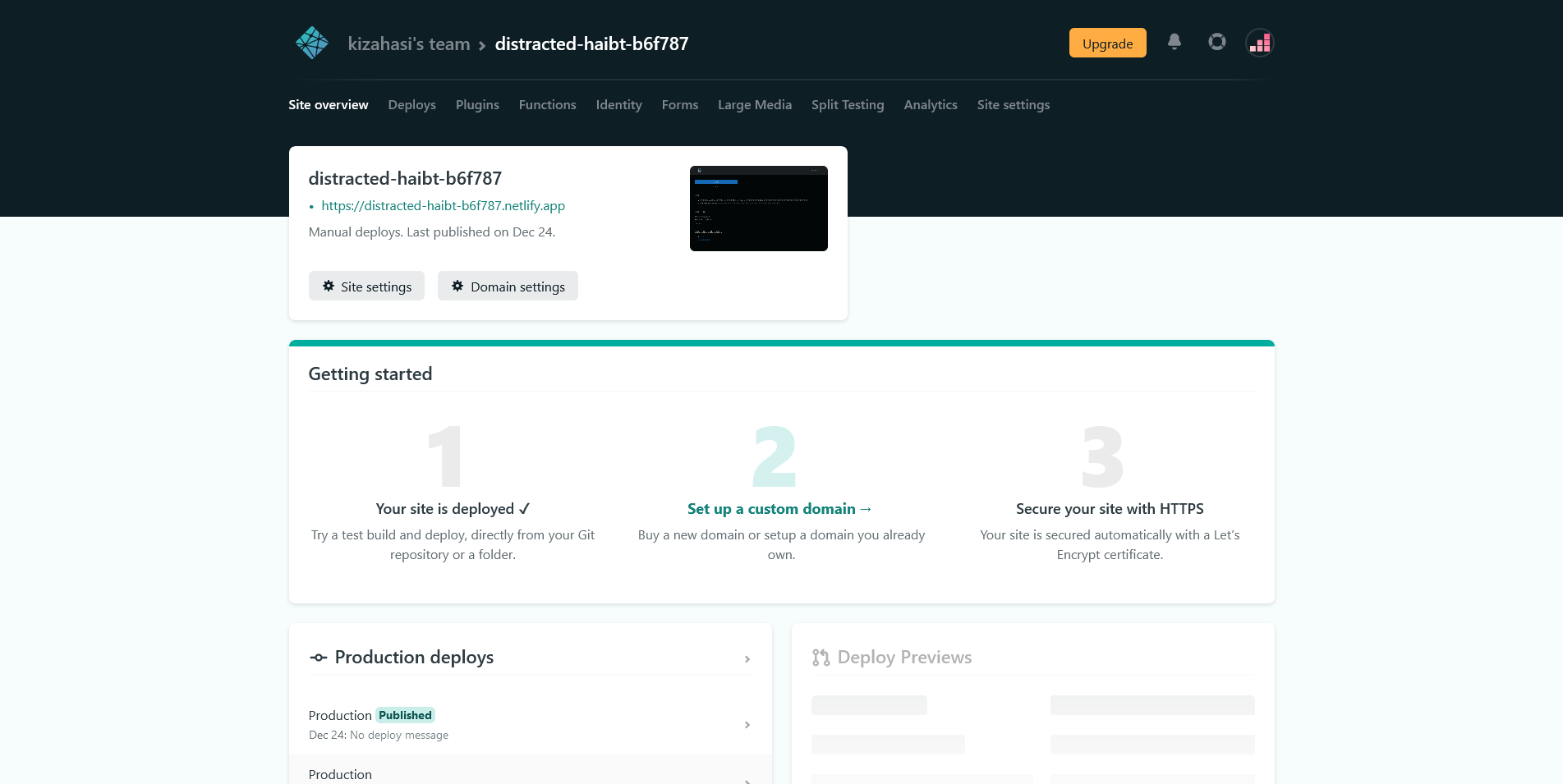
Task: Click the Published status badge
Action: click(404, 715)
